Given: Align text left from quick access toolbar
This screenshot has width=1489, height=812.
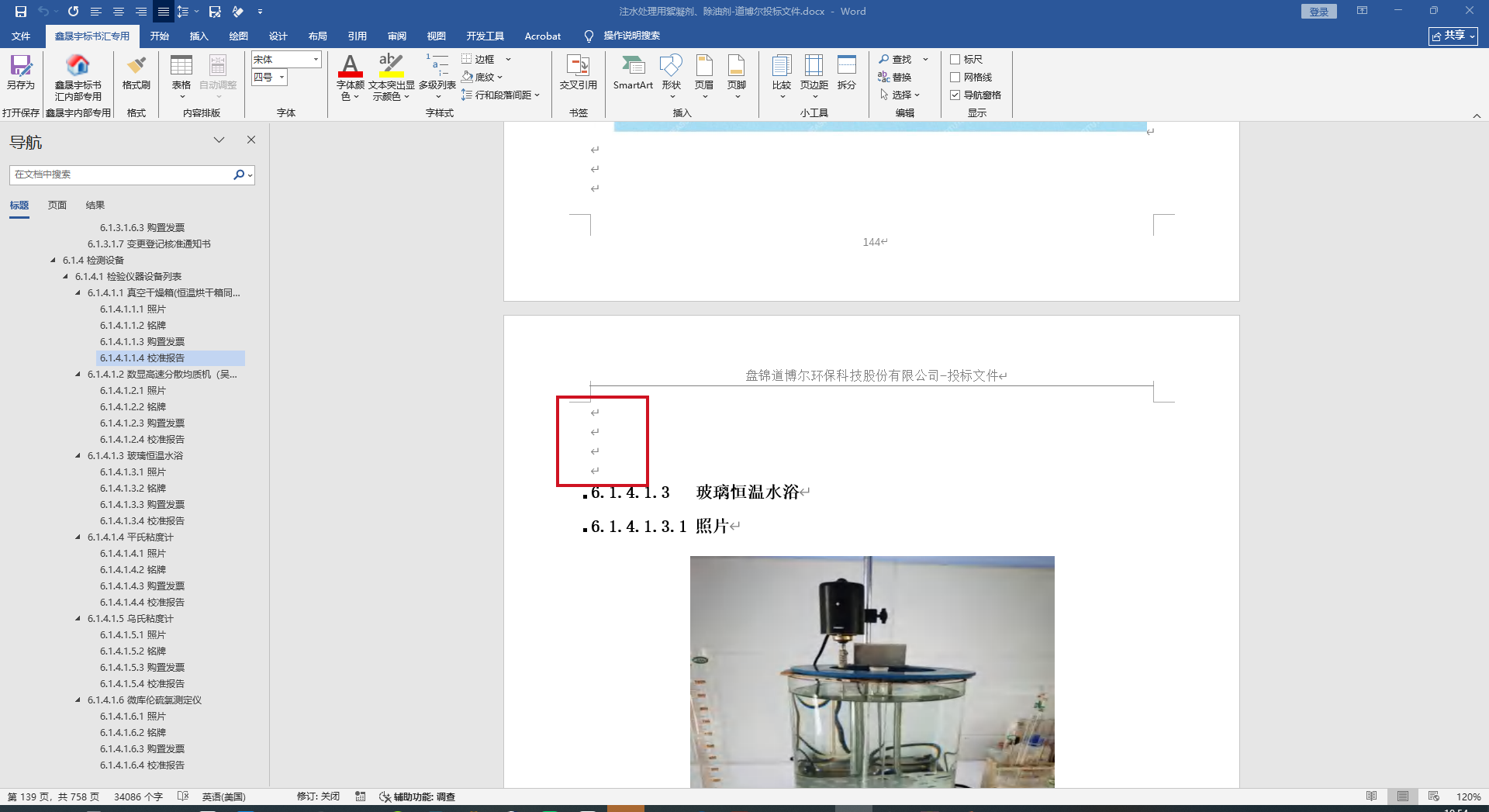Looking at the screenshot, I should [96, 12].
